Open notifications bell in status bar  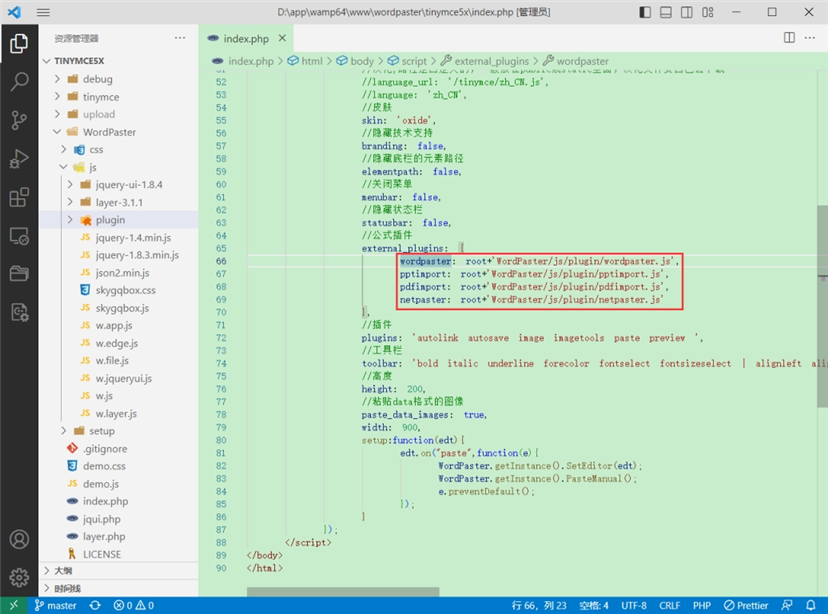[x=811, y=605]
